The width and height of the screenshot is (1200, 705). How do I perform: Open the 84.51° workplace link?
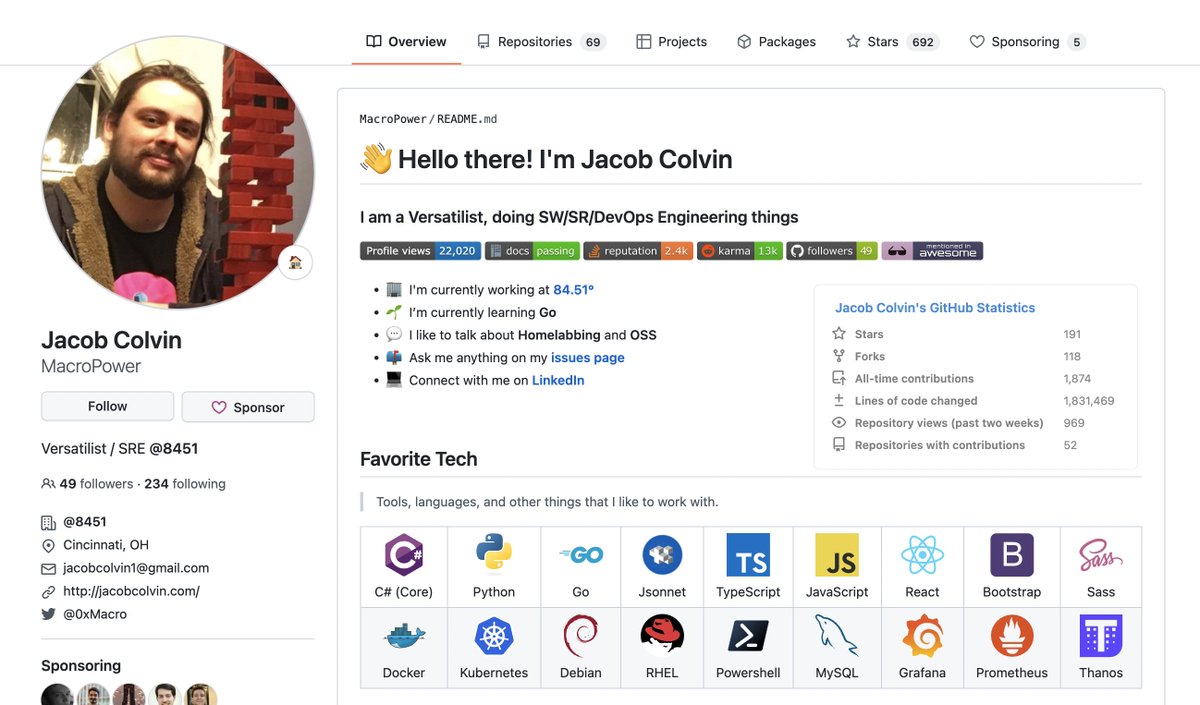[573, 290]
